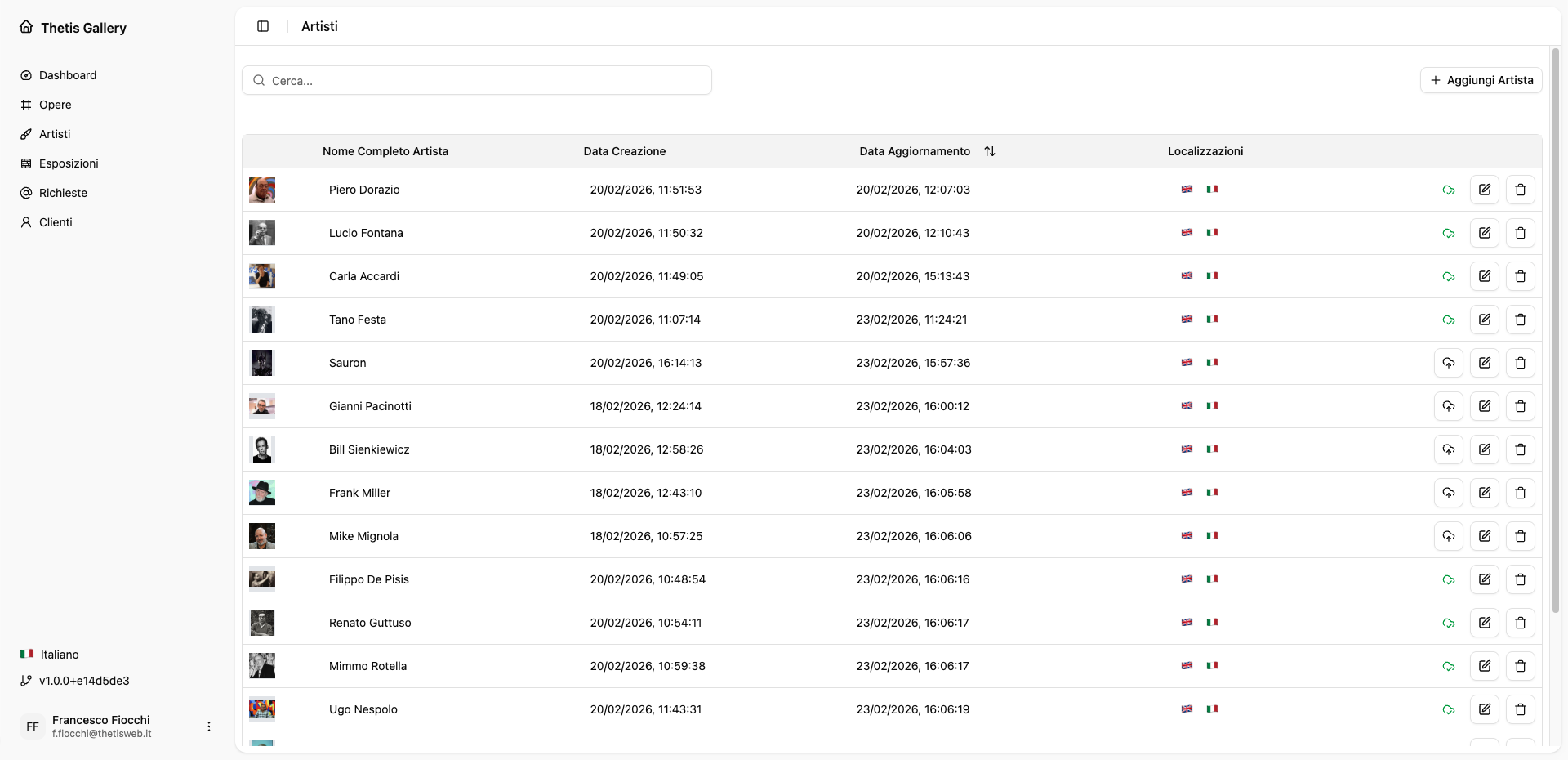Toggle the sidebar panel icon
The height and width of the screenshot is (760, 1568).
(x=263, y=26)
